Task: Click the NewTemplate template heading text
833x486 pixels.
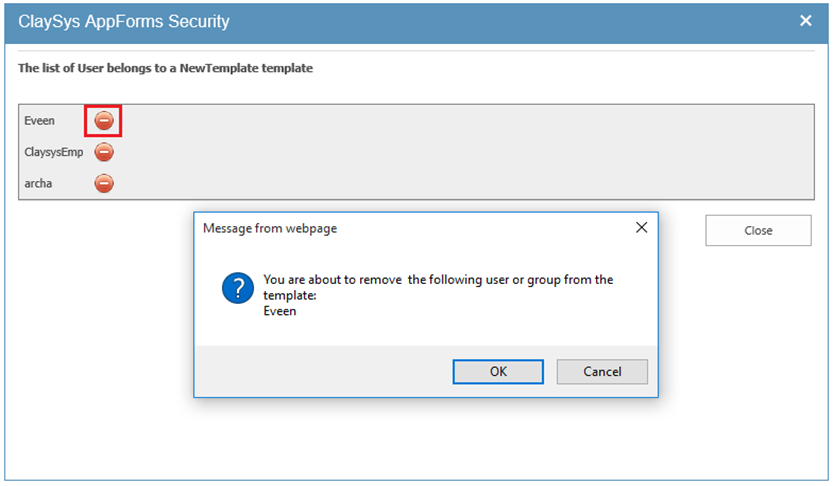Action: pos(165,69)
